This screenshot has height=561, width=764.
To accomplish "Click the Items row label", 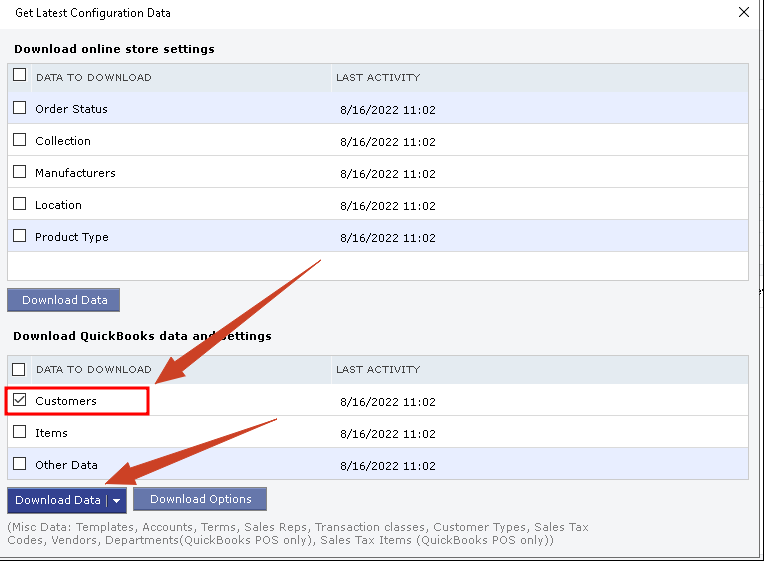I will 51,433.
